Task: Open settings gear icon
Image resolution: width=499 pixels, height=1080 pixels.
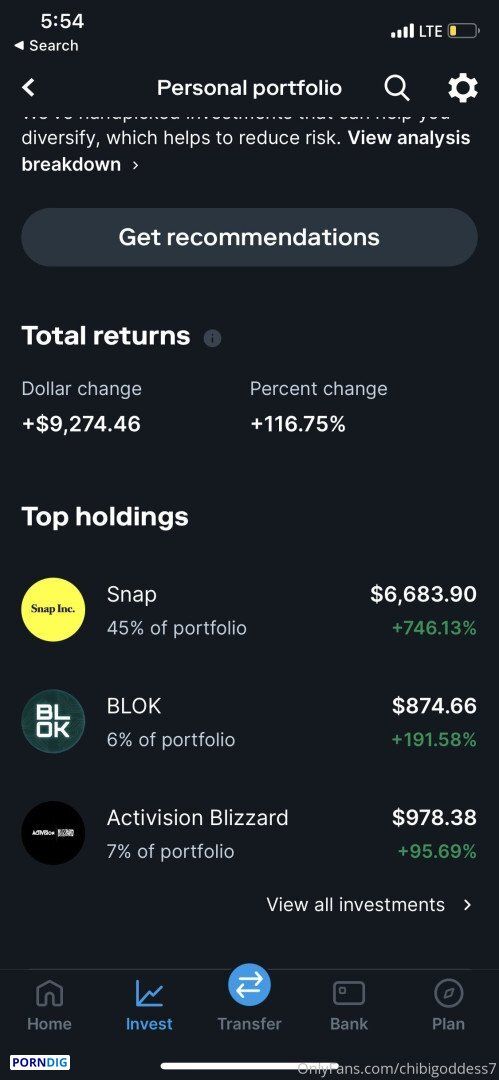Action: click(x=462, y=88)
